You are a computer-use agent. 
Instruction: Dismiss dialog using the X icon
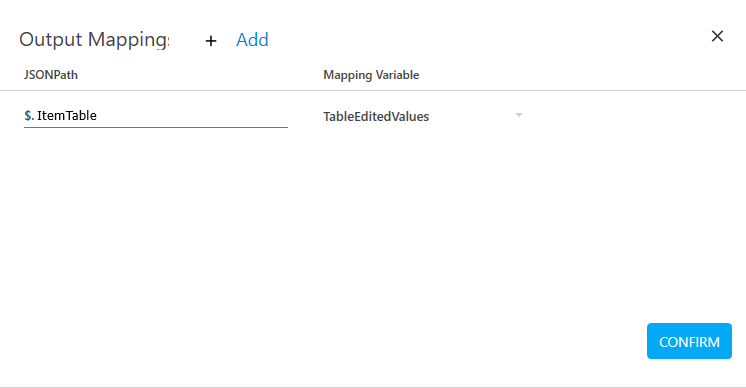717,36
